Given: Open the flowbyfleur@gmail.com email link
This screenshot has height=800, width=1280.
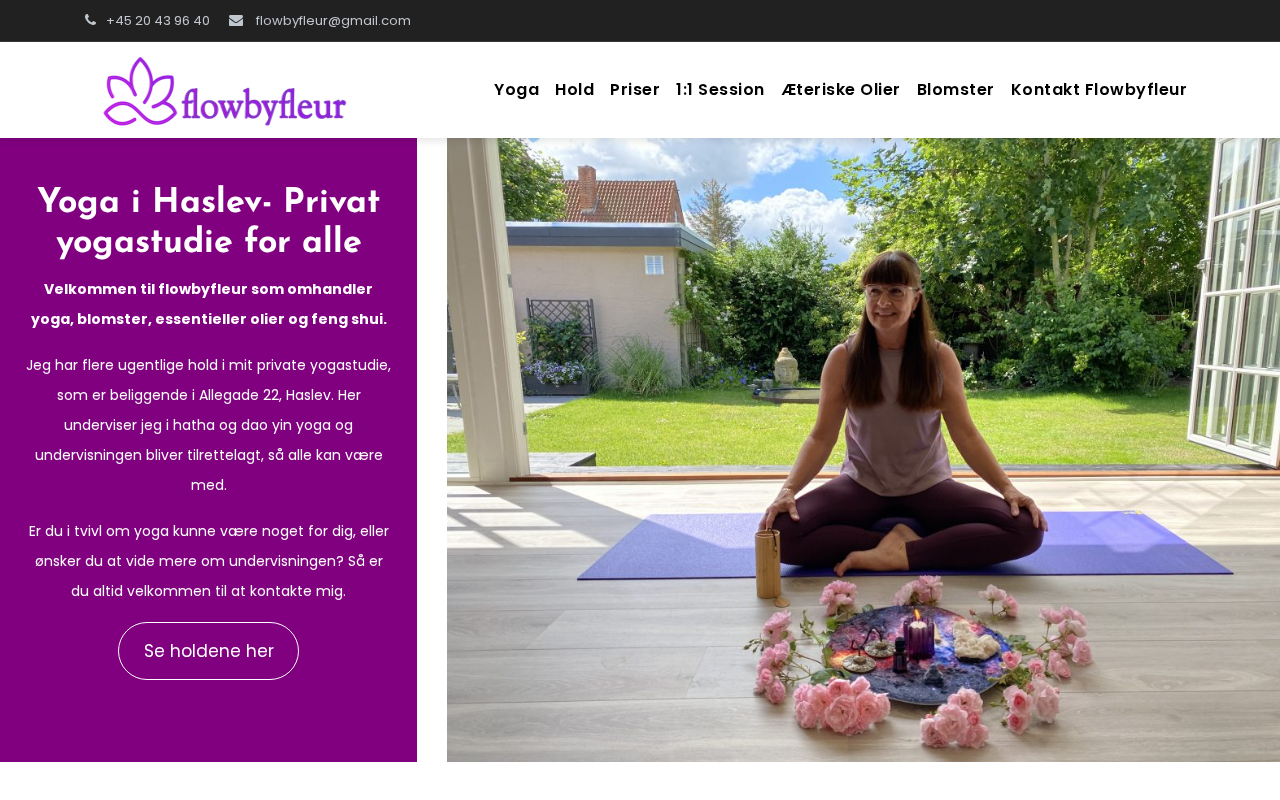Looking at the screenshot, I should tap(333, 20).
